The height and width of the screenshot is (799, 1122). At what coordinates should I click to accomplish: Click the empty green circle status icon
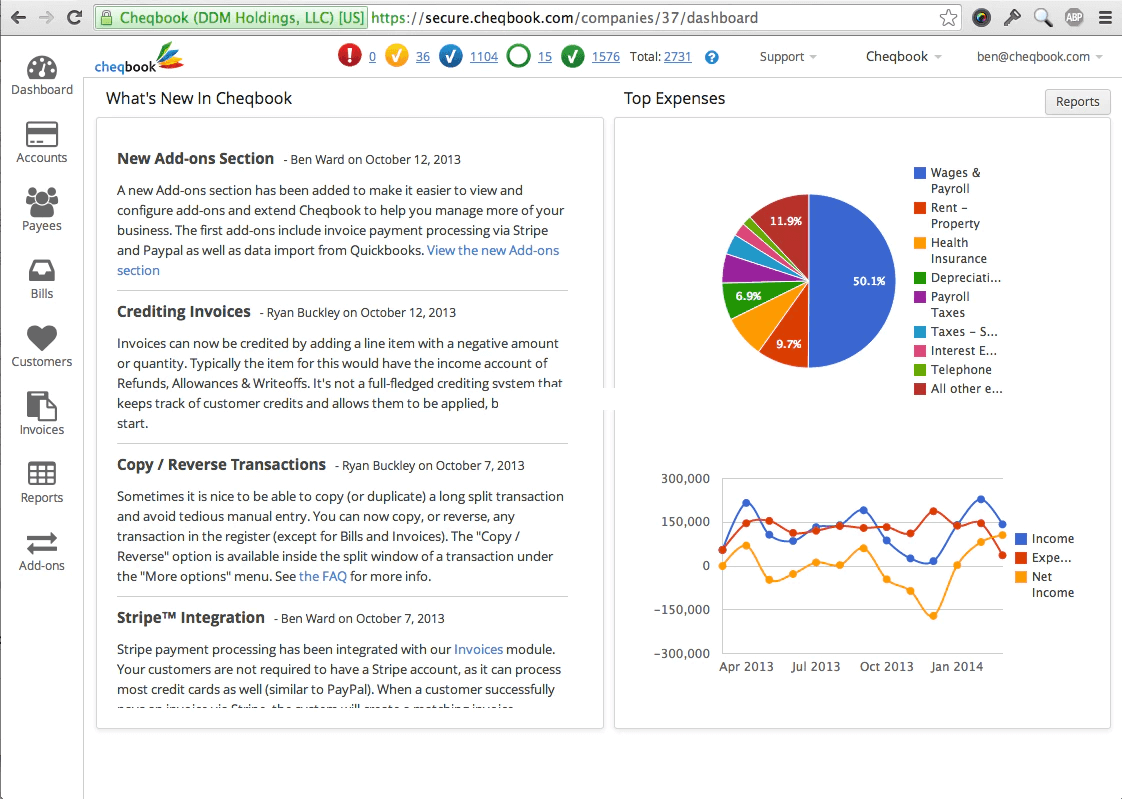[518, 56]
